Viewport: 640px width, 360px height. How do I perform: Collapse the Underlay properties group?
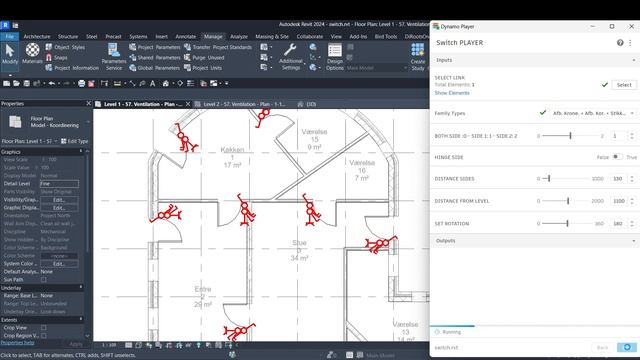pos(81,288)
